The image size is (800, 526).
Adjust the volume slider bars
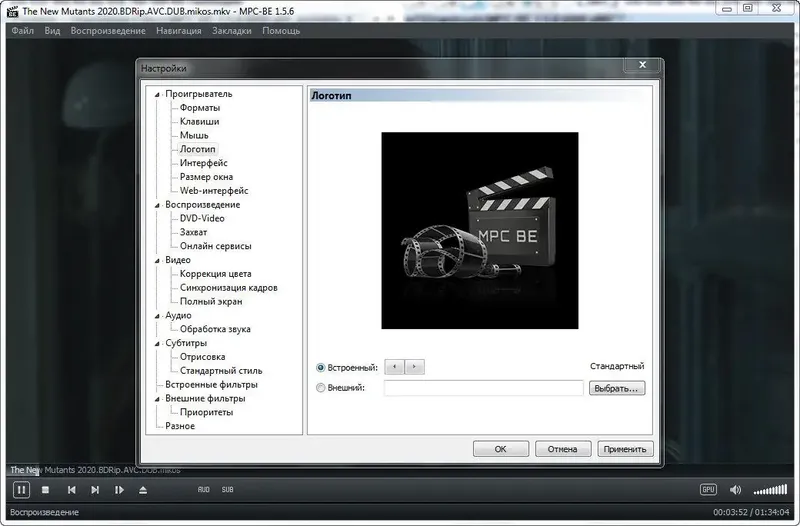pyautogui.click(x=770, y=490)
